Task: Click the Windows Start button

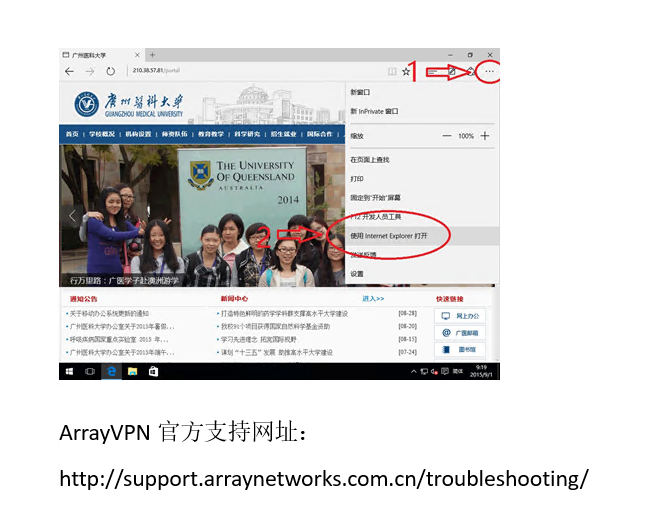Action: point(68,371)
